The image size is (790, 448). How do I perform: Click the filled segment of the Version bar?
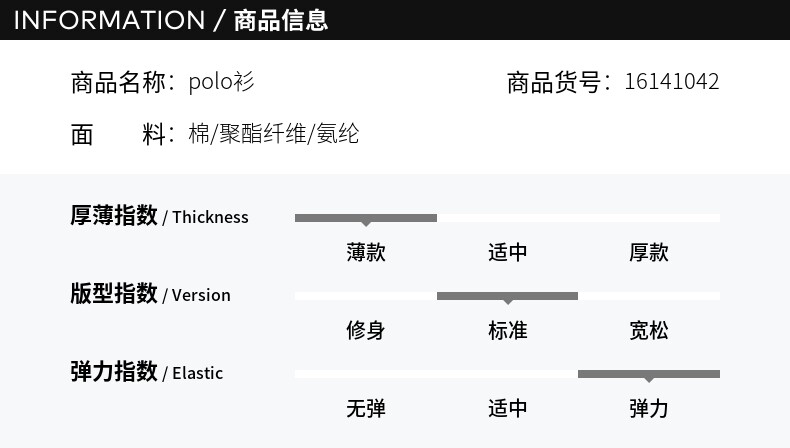tap(507, 295)
